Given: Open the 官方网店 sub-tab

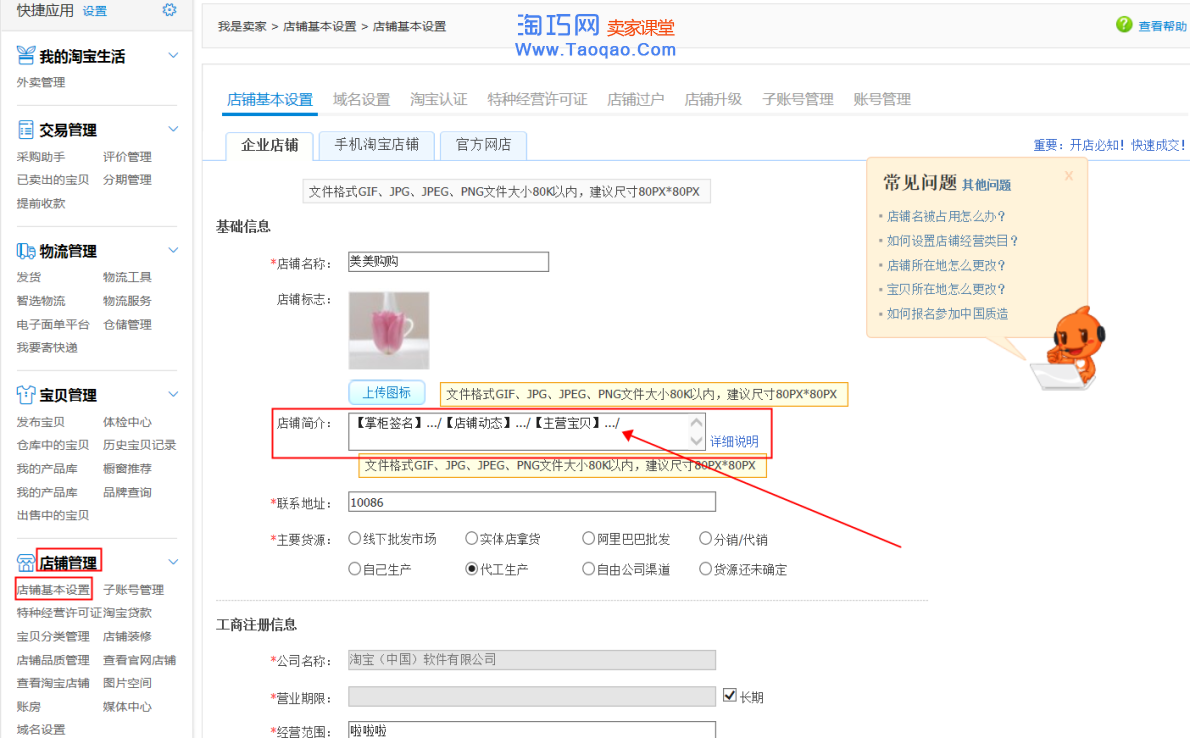Looking at the screenshot, I should point(483,144).
